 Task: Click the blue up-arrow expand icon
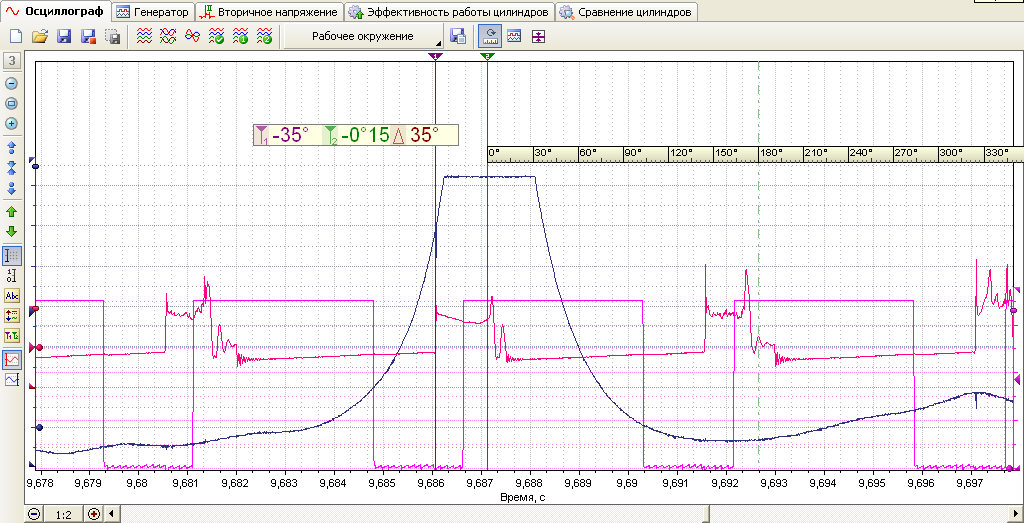point(12,147)
